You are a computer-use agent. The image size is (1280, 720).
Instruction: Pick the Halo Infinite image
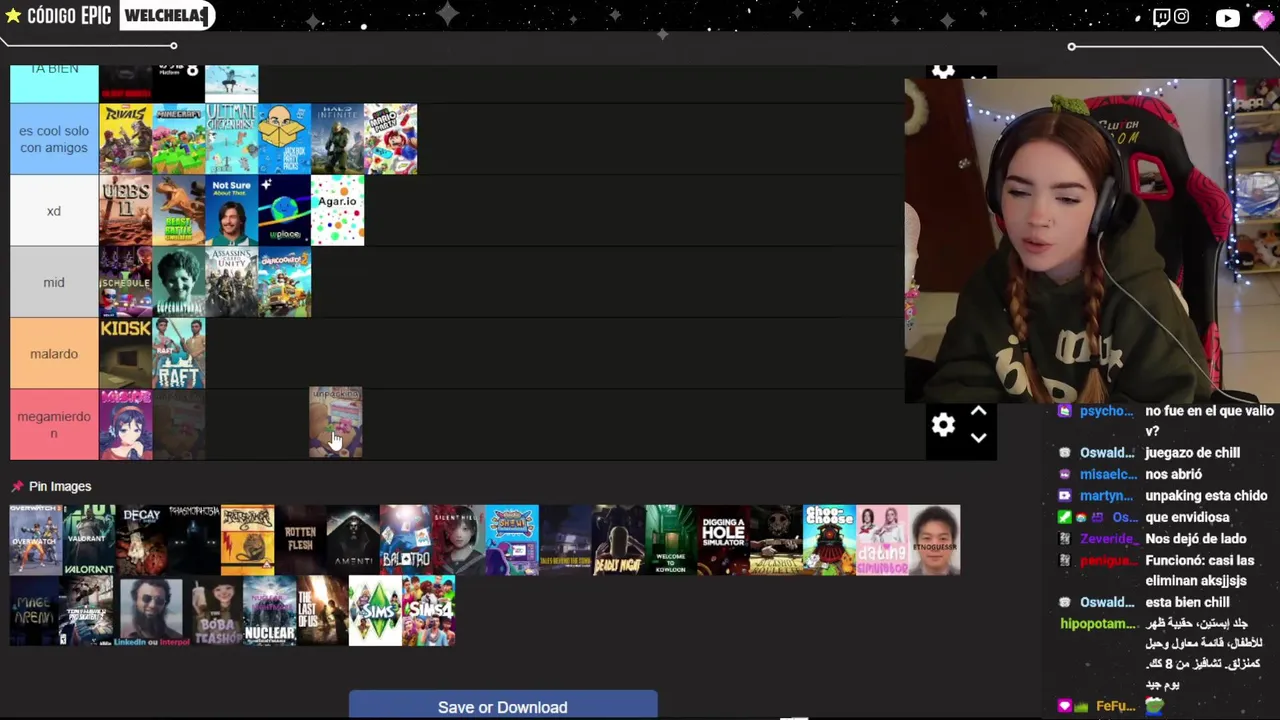point(337,139)
